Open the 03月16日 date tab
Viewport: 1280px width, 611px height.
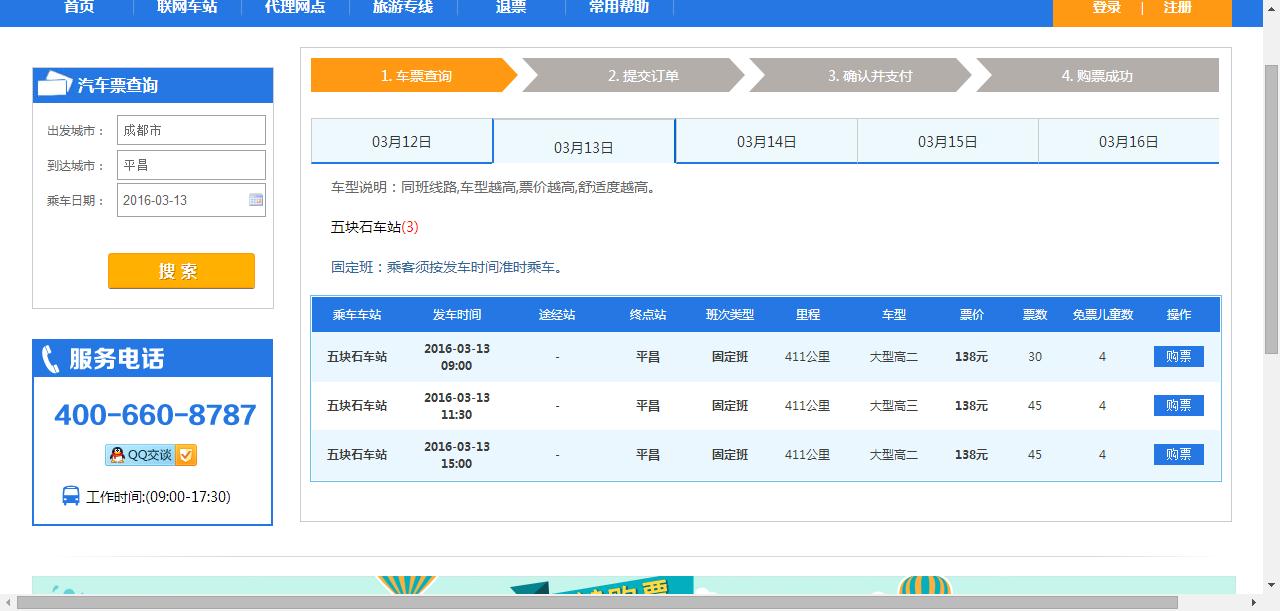click(1128, 142)
